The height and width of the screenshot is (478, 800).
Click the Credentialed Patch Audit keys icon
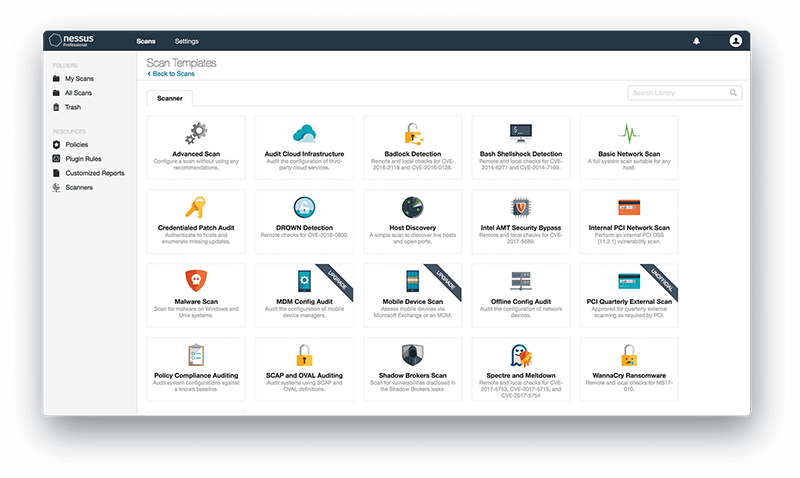point(196,208)
